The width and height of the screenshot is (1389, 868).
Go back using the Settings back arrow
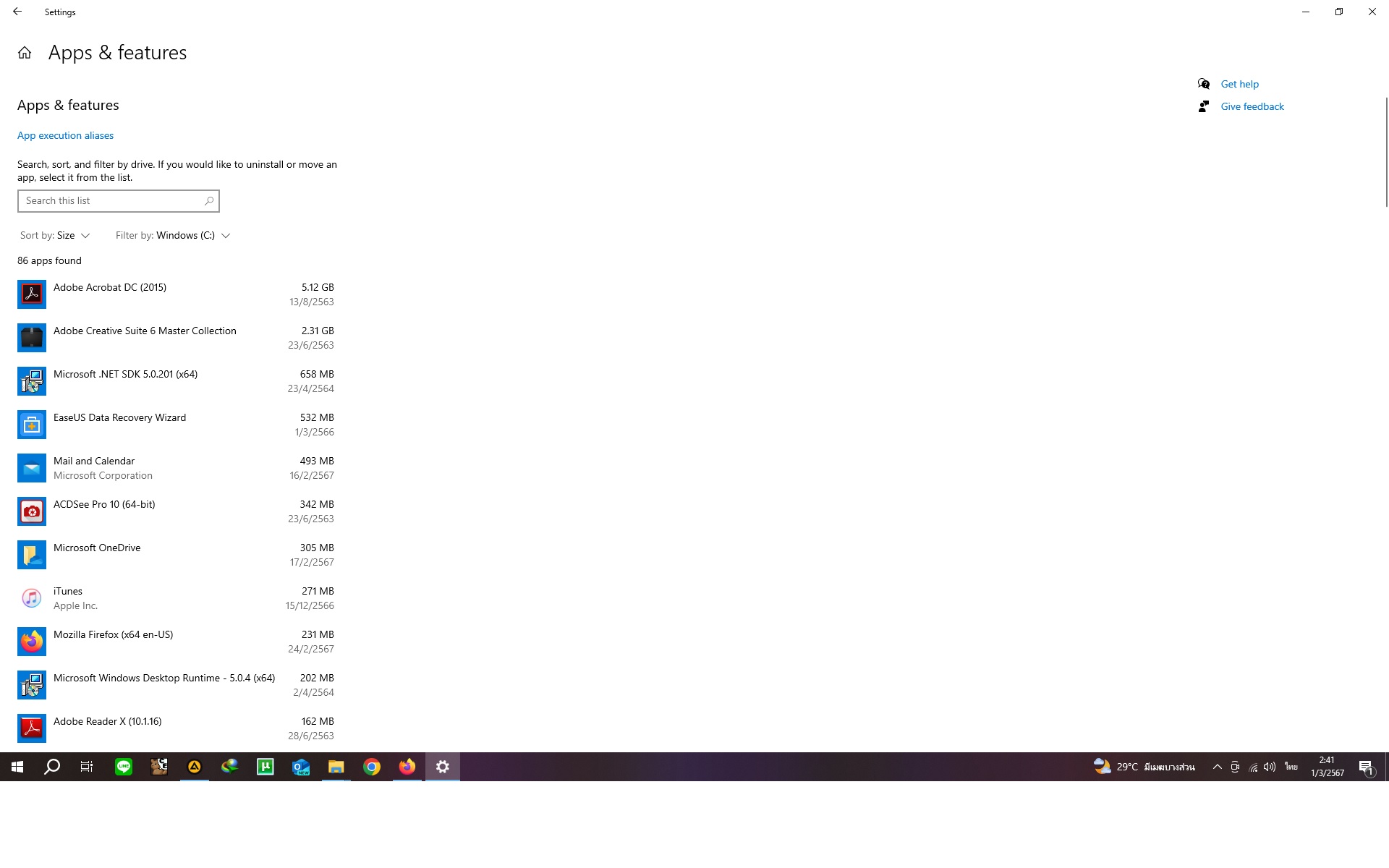pyautogui.click(x=17, y=12)
